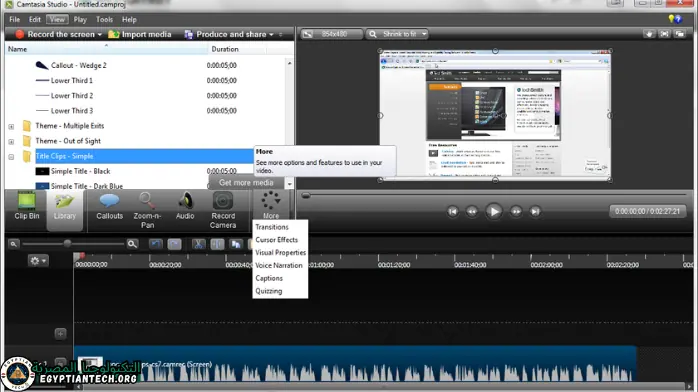
Task: Switch to the Library tab
Action: [65, 210]
